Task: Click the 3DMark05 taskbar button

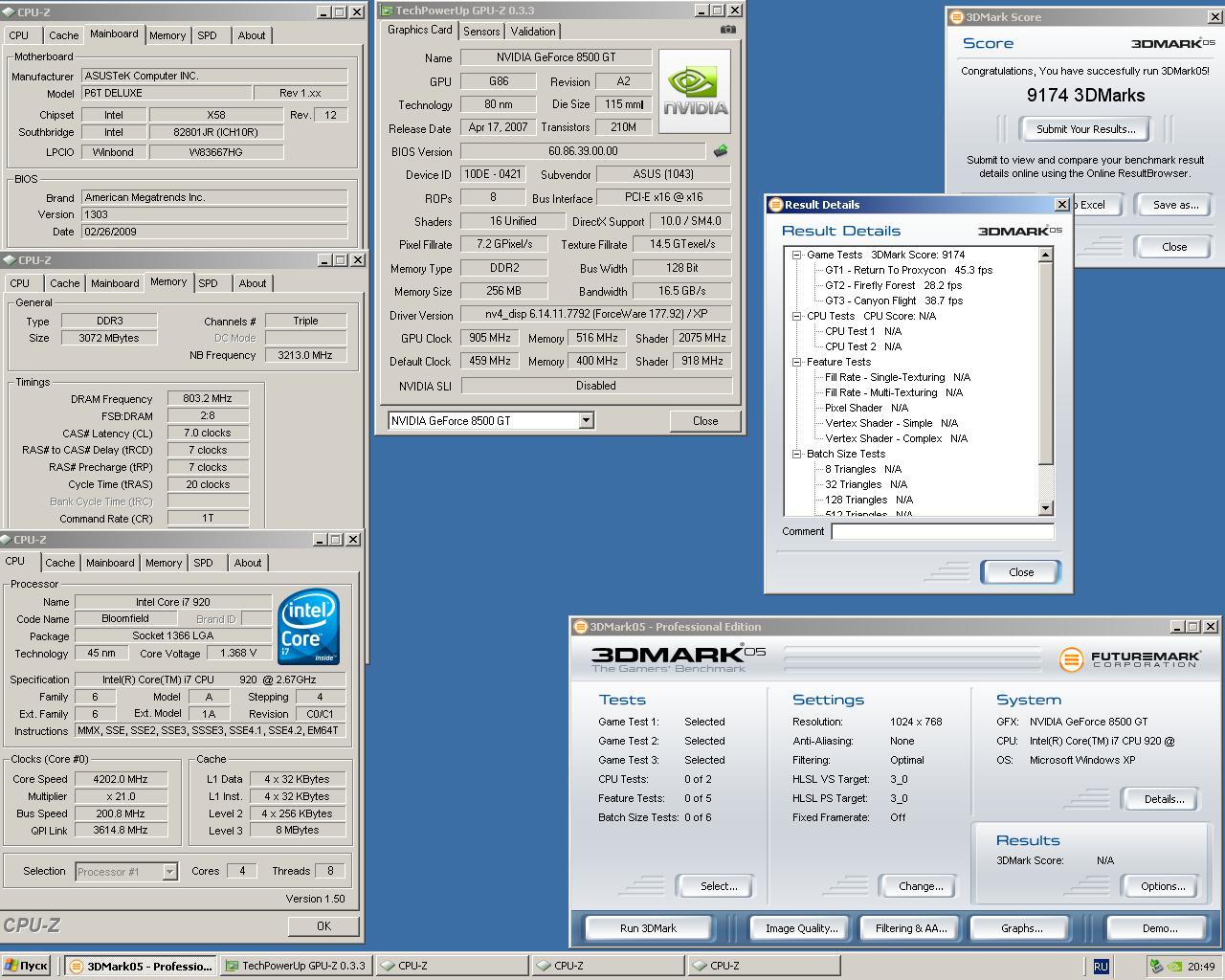Action: [x=141, y=966]
